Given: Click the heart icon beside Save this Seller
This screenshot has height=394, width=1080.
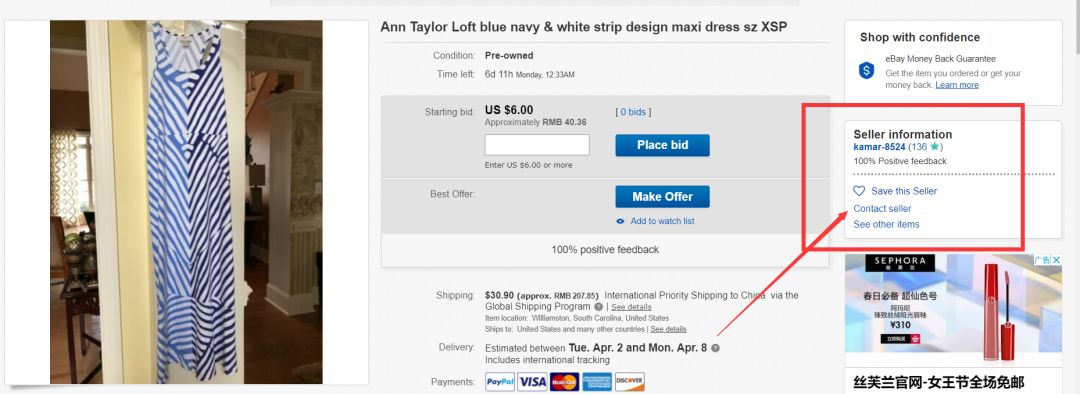Looking at the screenshot, I should click(859, 191).
